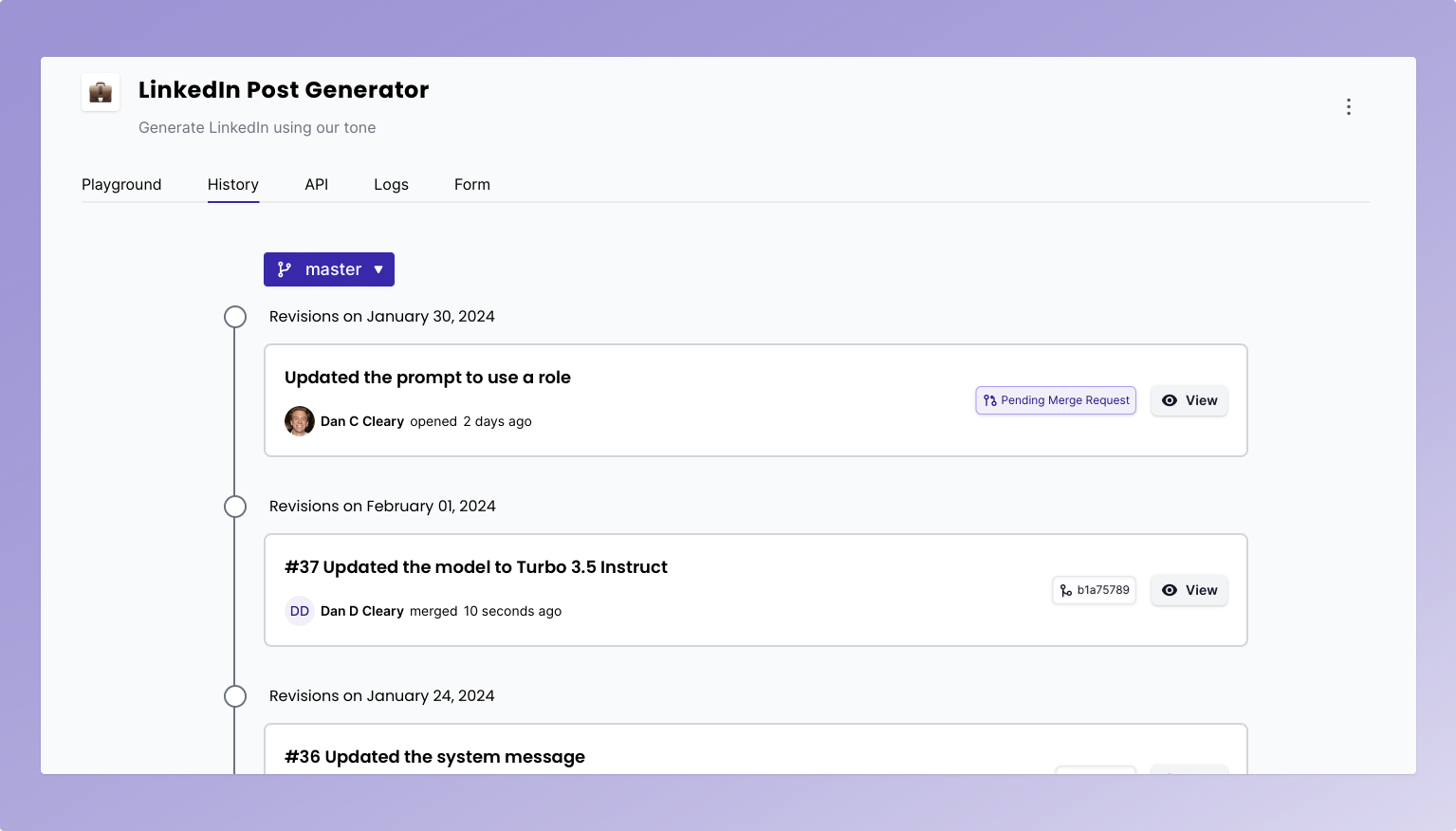Click Dan C Cleary's avatar photo
Screen dimensions: 1456x831
[300, 421]
